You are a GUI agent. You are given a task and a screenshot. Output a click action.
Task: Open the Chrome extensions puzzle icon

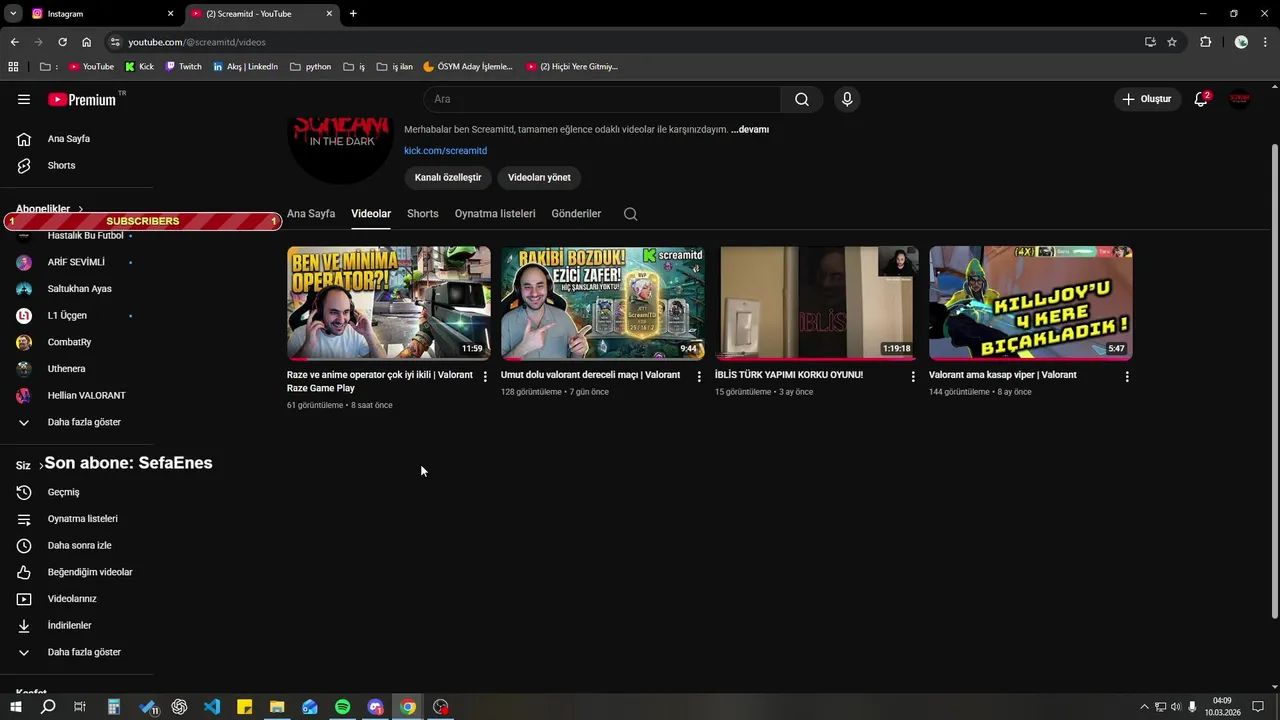pyautogui.click(x=1205, y=42)
